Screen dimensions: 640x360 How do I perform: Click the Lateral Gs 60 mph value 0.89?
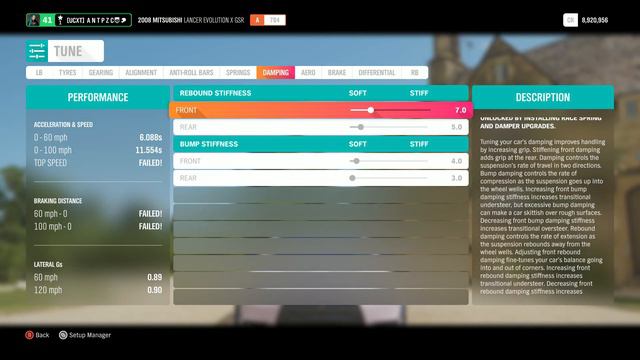155,278
